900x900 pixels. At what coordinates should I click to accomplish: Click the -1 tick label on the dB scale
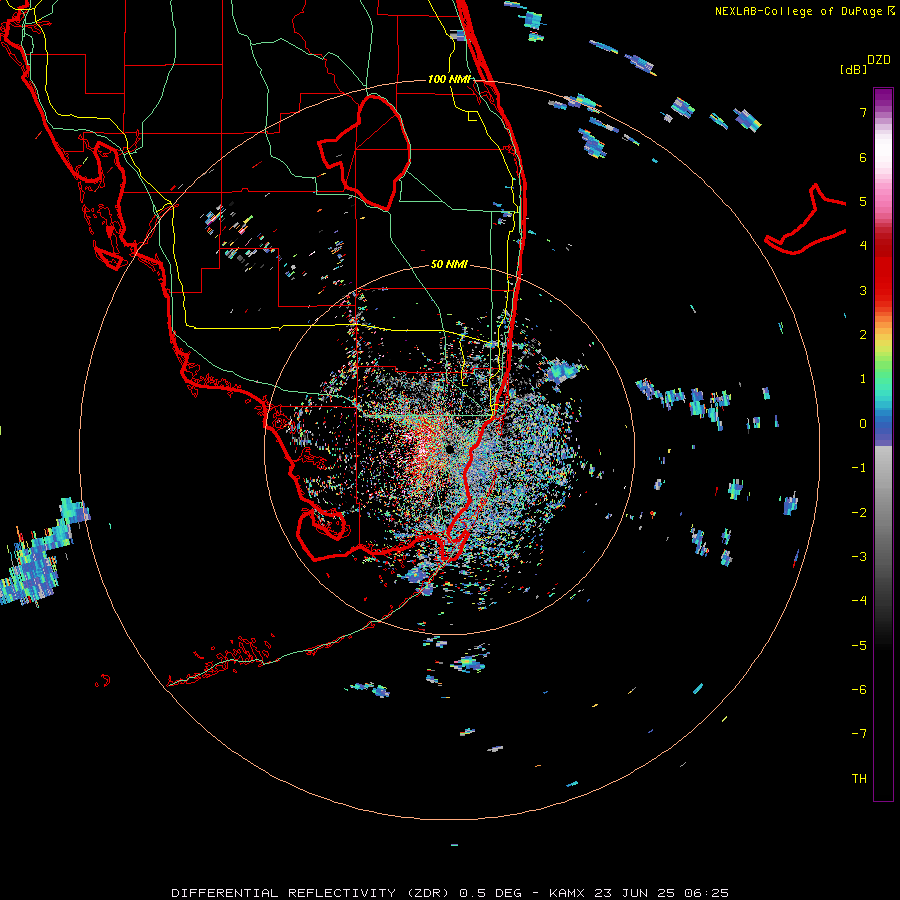pos(859,468)
